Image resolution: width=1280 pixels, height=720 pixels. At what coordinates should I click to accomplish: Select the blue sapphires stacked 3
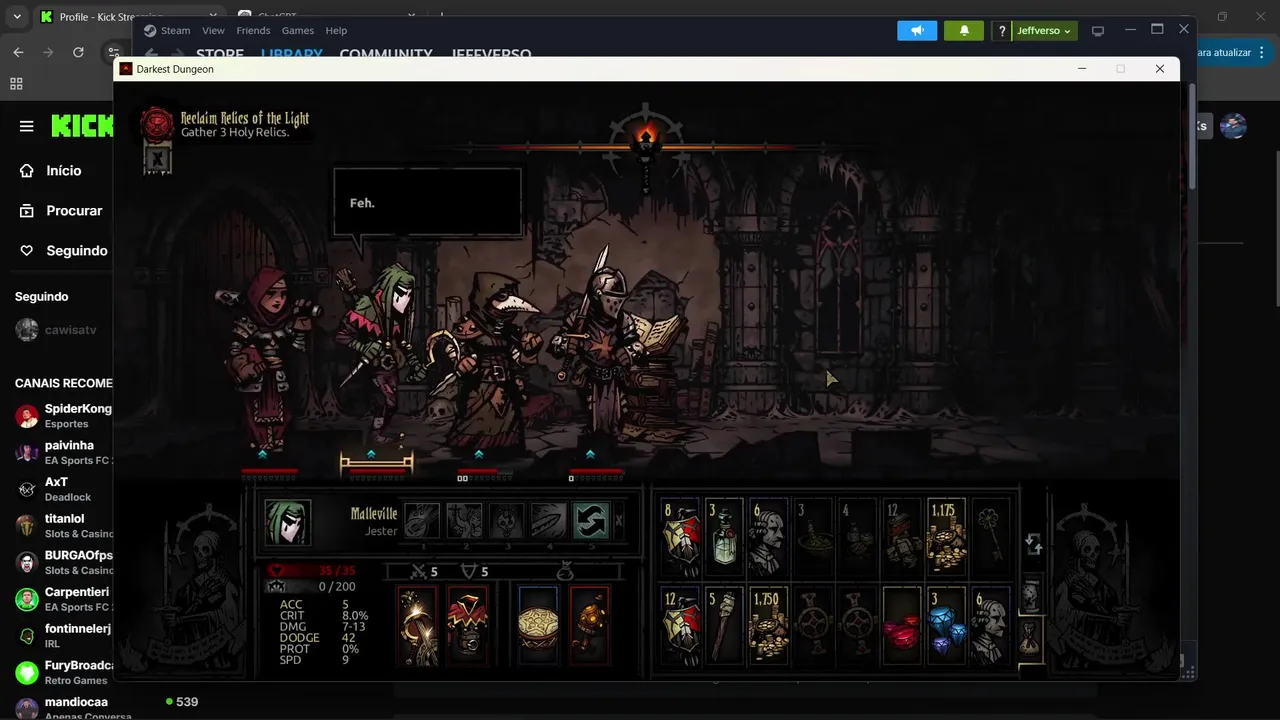pos(946,626)
